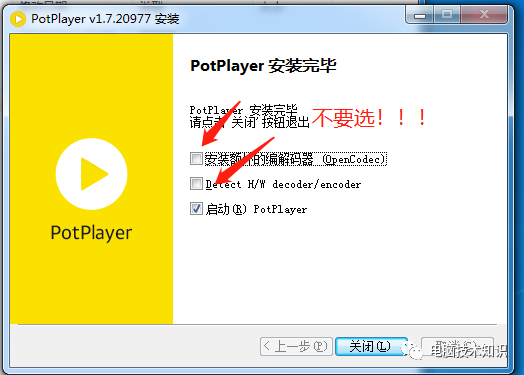Click the title text 'PotPlayer v1.7.20977 安装'
Screen dimensions: 524x375
pyautogui.click(x=105, y=19)
